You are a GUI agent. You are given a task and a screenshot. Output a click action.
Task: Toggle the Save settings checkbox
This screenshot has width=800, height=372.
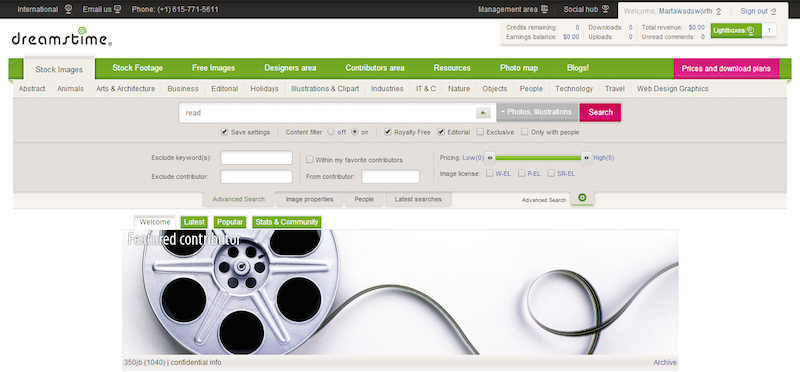point(224,132)
